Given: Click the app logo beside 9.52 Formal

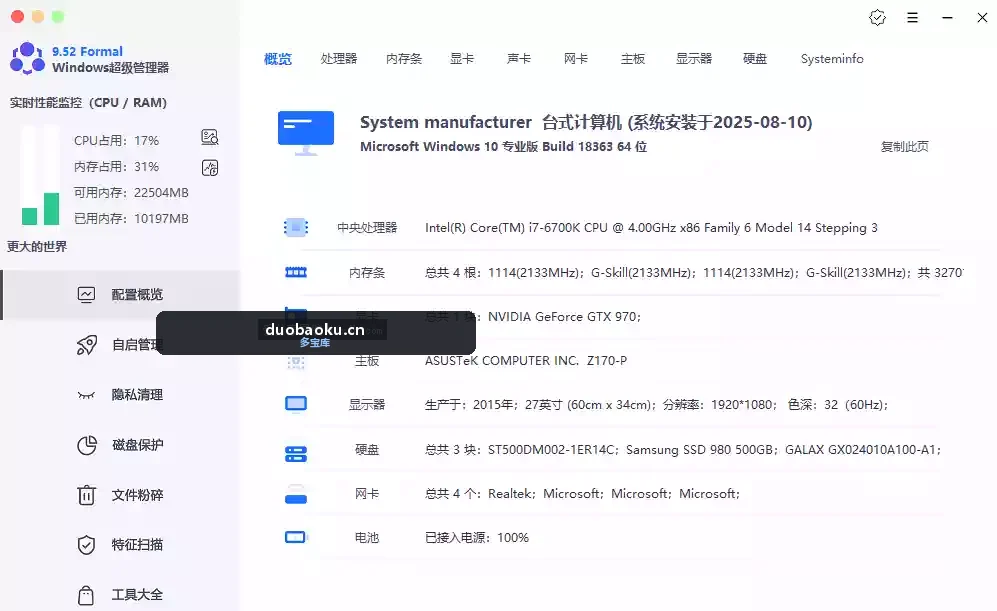Looking at the screenshot, I should coord(27,58).
